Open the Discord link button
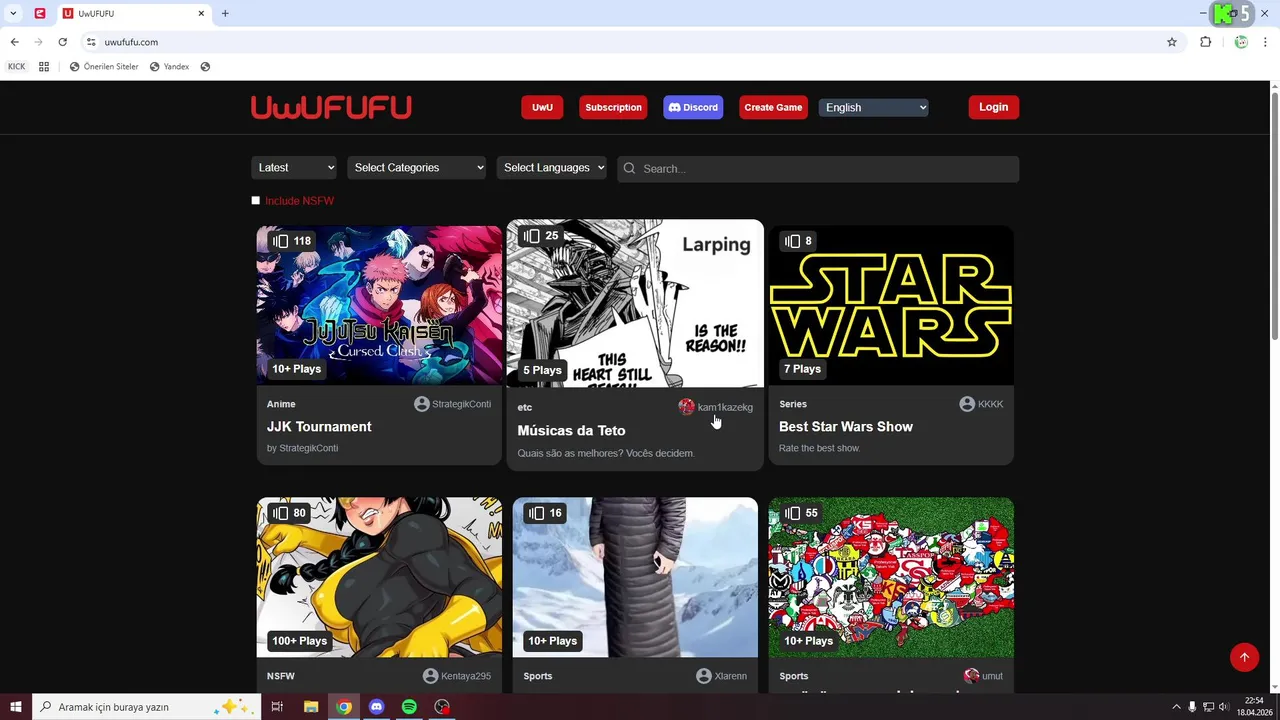The height and width of the screenshot is (720, 1280). click(693, 107)
